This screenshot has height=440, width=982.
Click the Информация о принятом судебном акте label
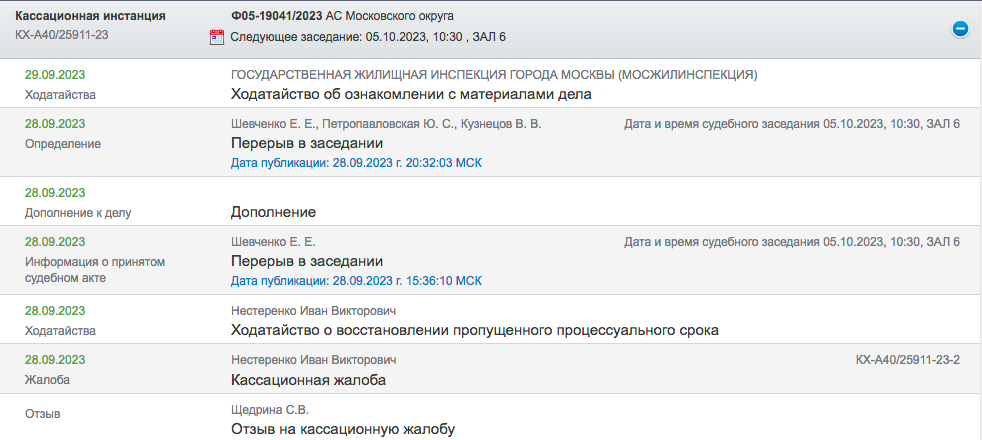point(94,269)
